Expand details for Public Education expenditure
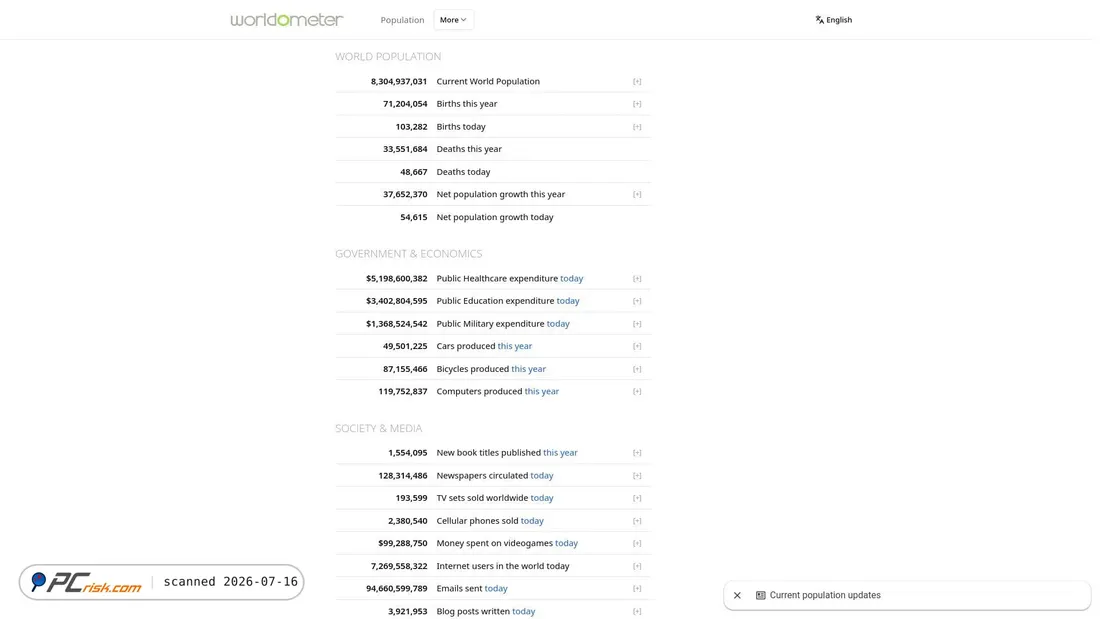Screen dimensions: 1100x619 point(637,301)
